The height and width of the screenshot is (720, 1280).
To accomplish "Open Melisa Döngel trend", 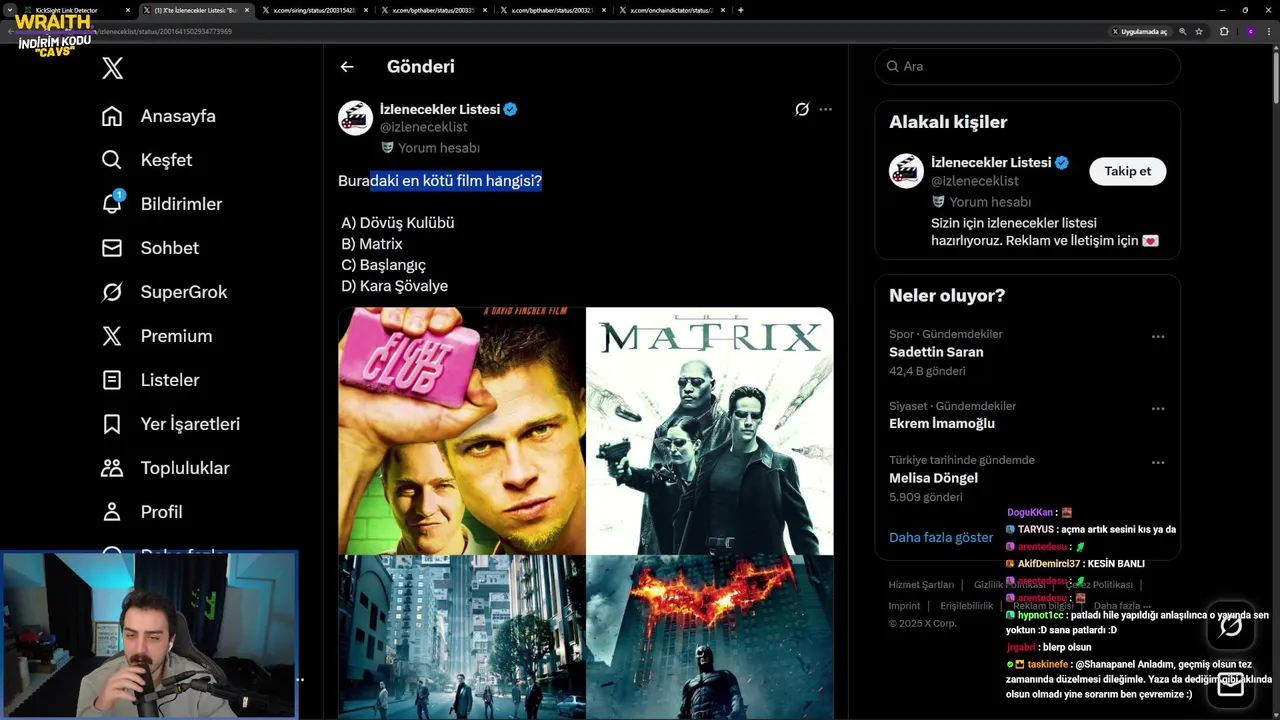I will click(933, 478).
